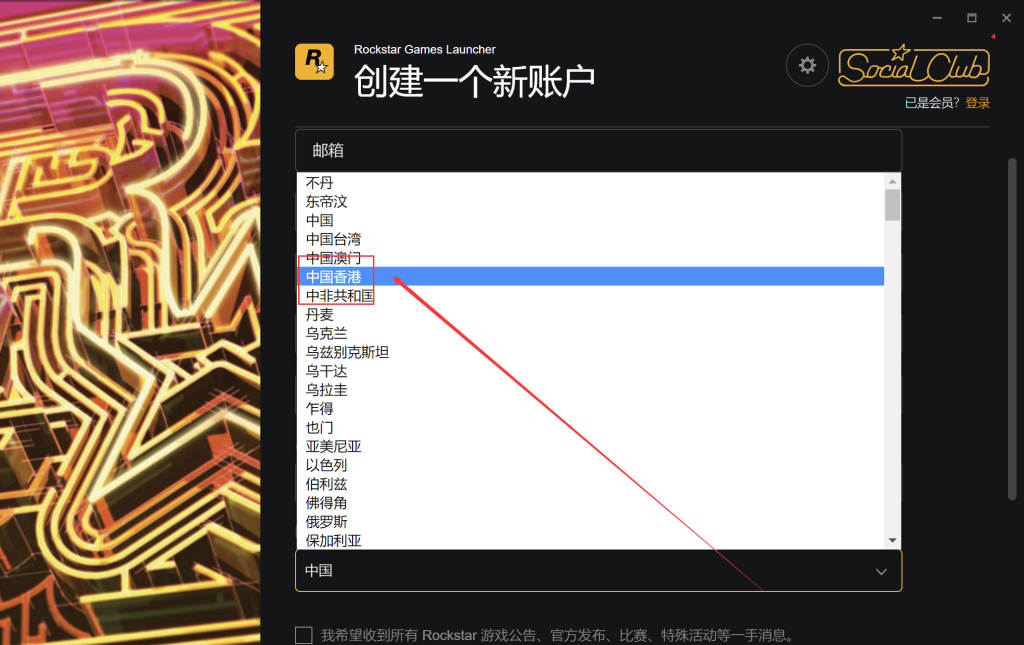Minimize the launcher window

pyautogui.click(x=937, y=18)
